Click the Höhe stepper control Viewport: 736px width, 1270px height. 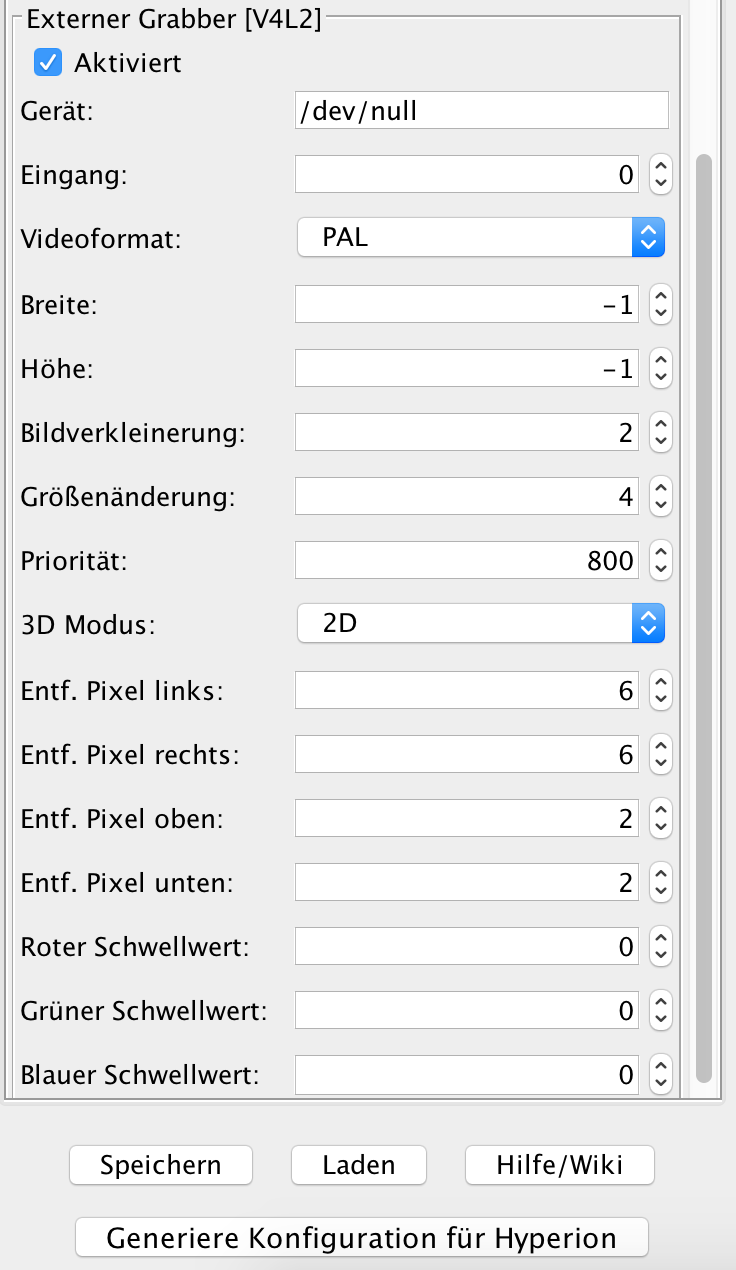coord(660,369)
